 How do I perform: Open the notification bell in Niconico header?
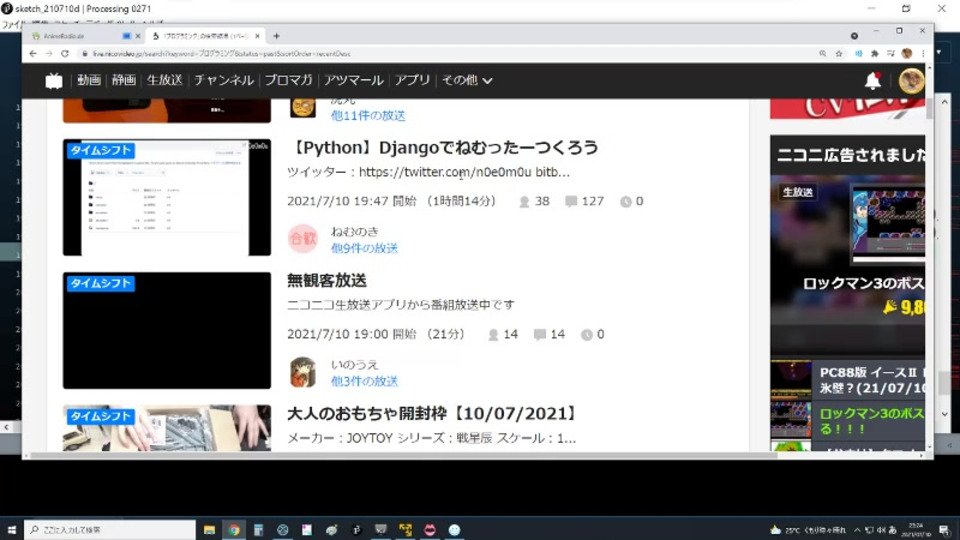coord(872,81)
